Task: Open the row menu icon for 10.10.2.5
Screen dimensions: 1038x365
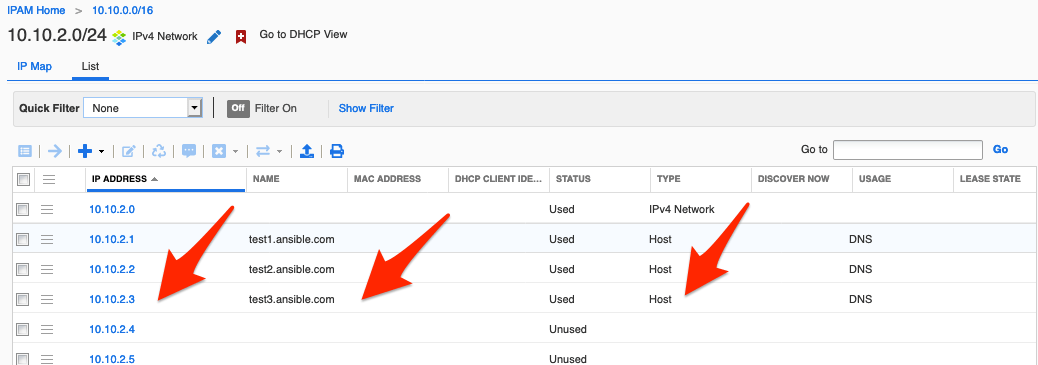Action: click(x=47, y=359)
